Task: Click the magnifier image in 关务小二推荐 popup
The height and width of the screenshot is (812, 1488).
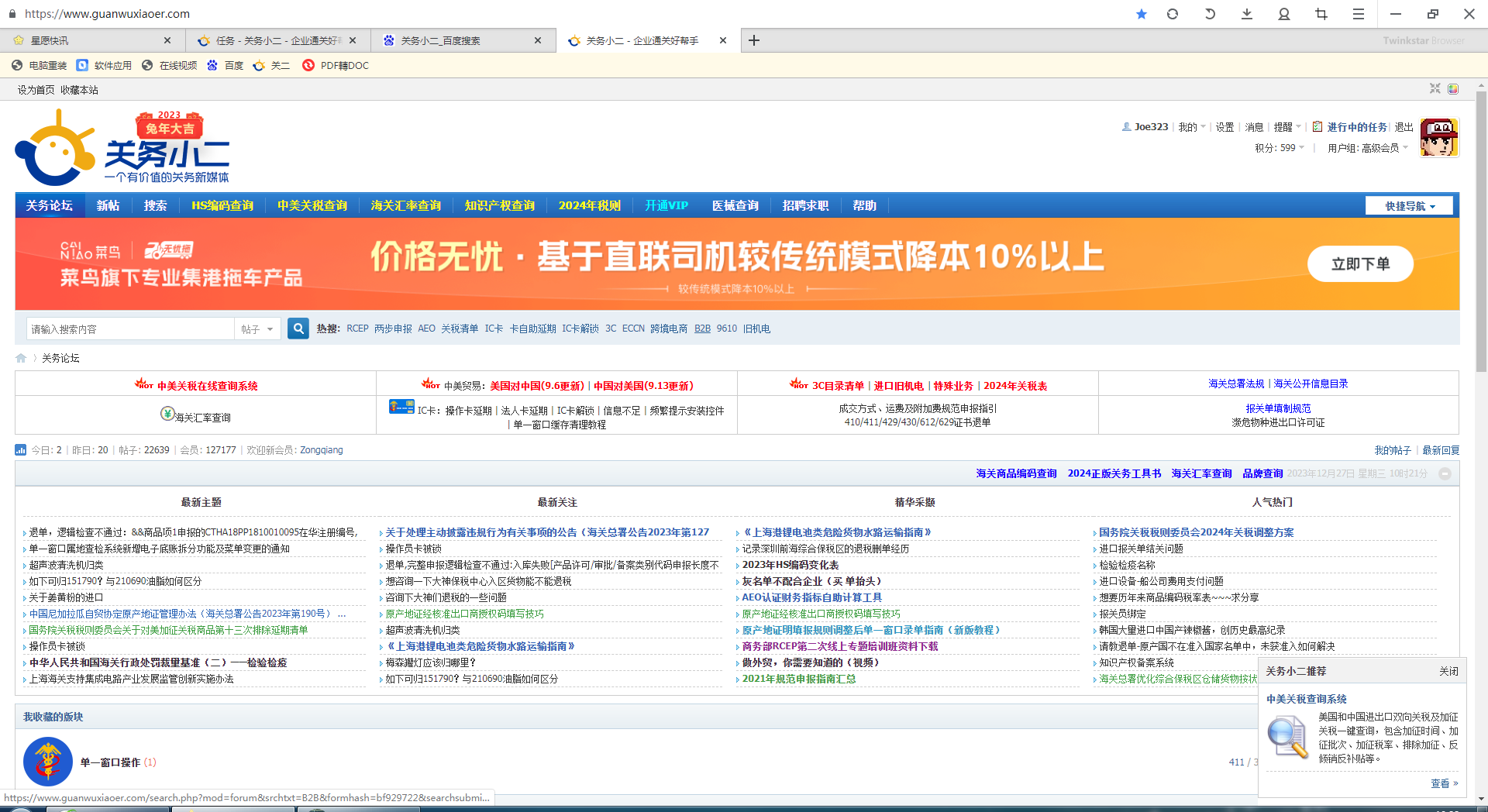Action: tap(1286, 737)
